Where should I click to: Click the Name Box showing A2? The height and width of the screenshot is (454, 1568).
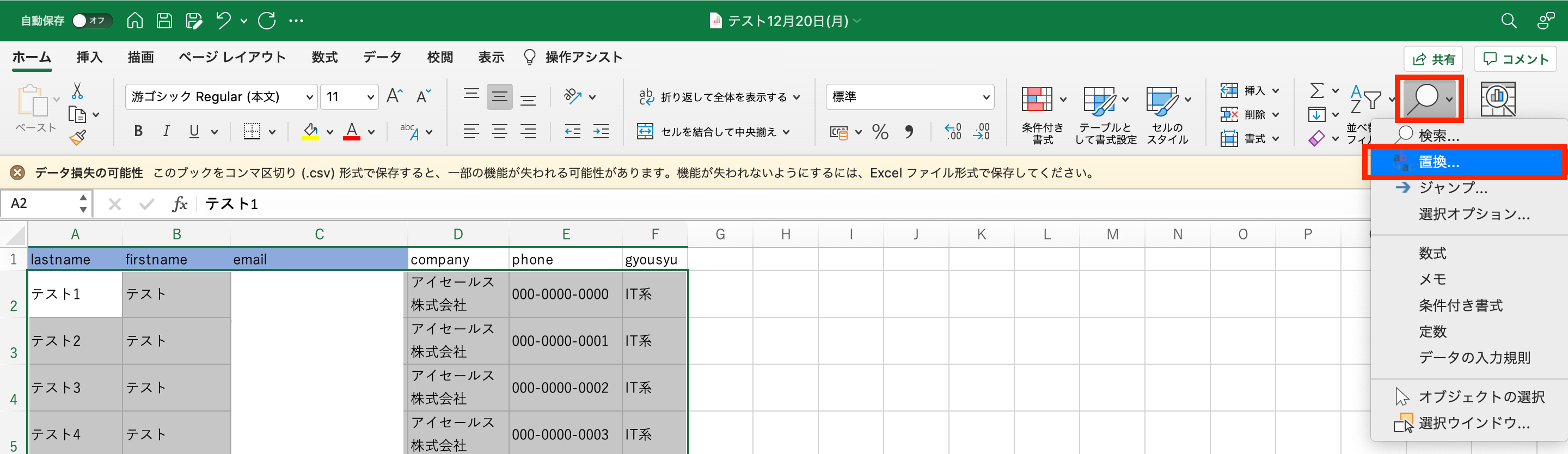pyautogui.click(x=40, y=203)
